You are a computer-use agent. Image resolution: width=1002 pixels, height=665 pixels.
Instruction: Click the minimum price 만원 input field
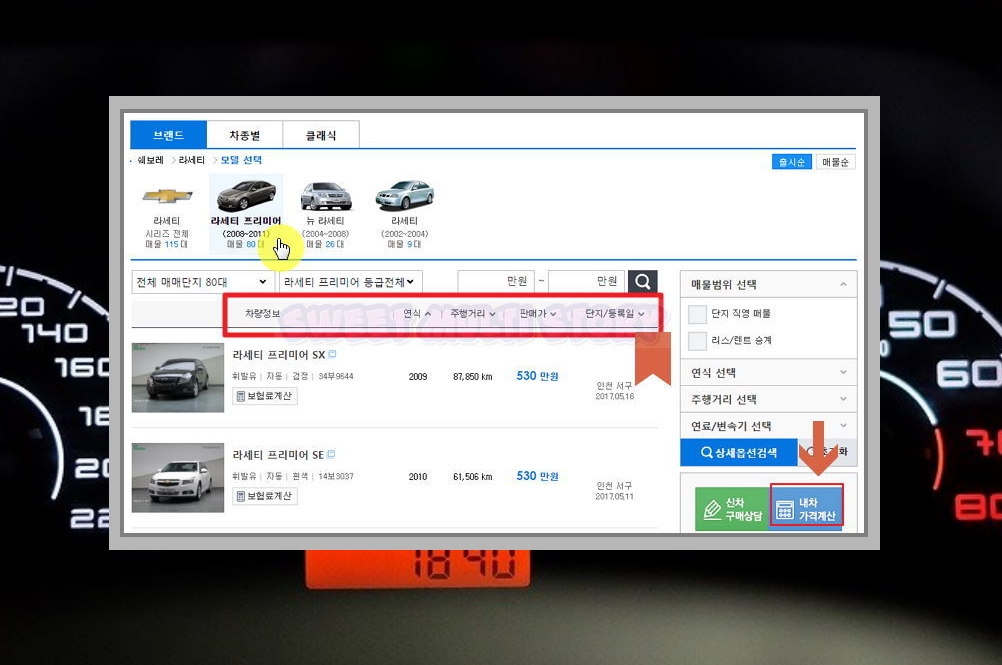(x=496, y=281)
